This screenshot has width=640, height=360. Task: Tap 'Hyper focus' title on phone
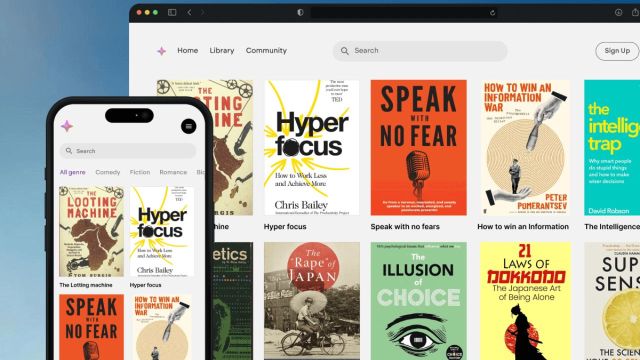tap(145, 285)
